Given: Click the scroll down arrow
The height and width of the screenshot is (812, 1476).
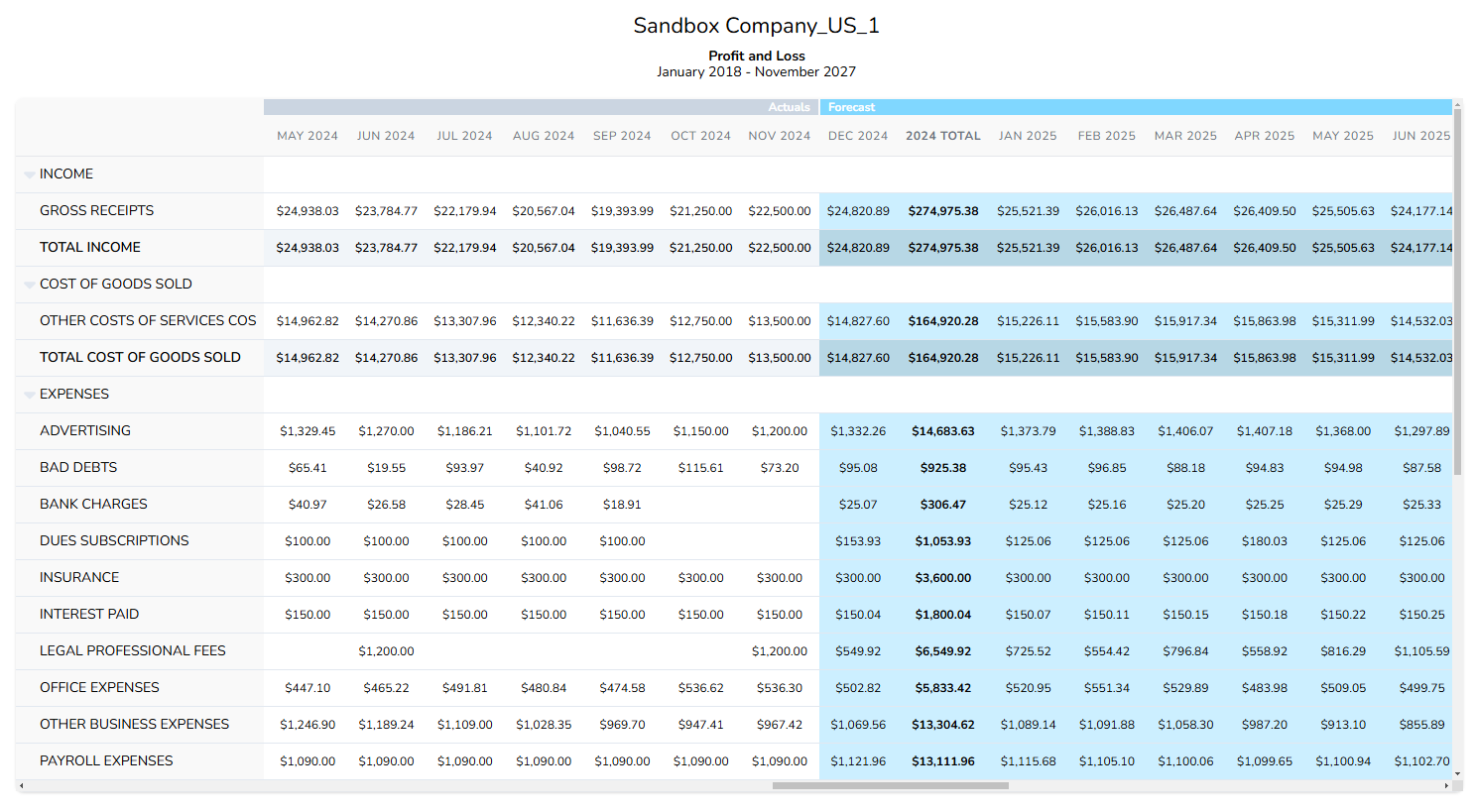Looking at the screenshot, I should pos(1457,775).
